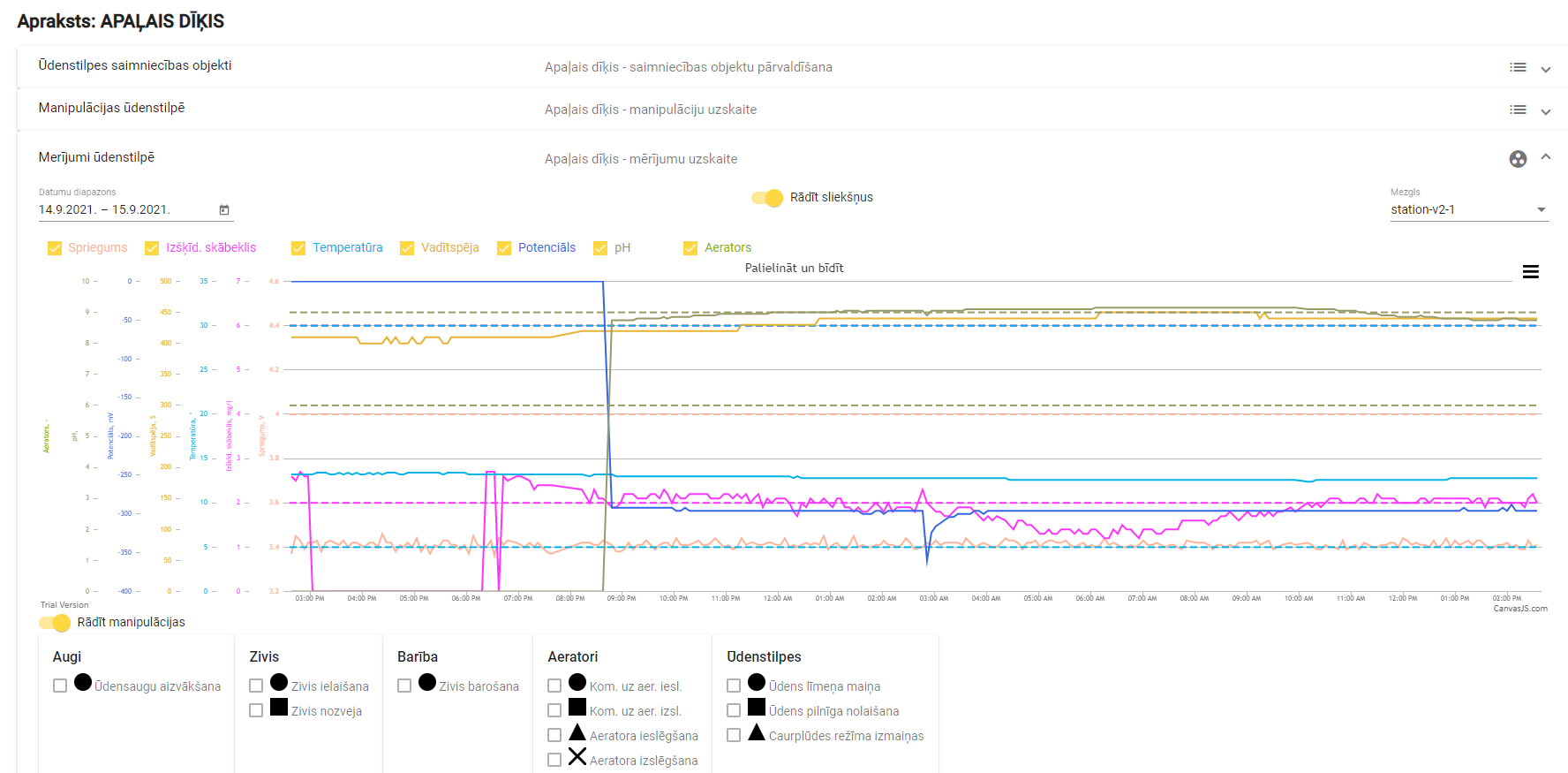The width and height of the screenshot is (1568, 773).
Task: Click the Izšķīd. skābeklis legend label
Action: 211,247
